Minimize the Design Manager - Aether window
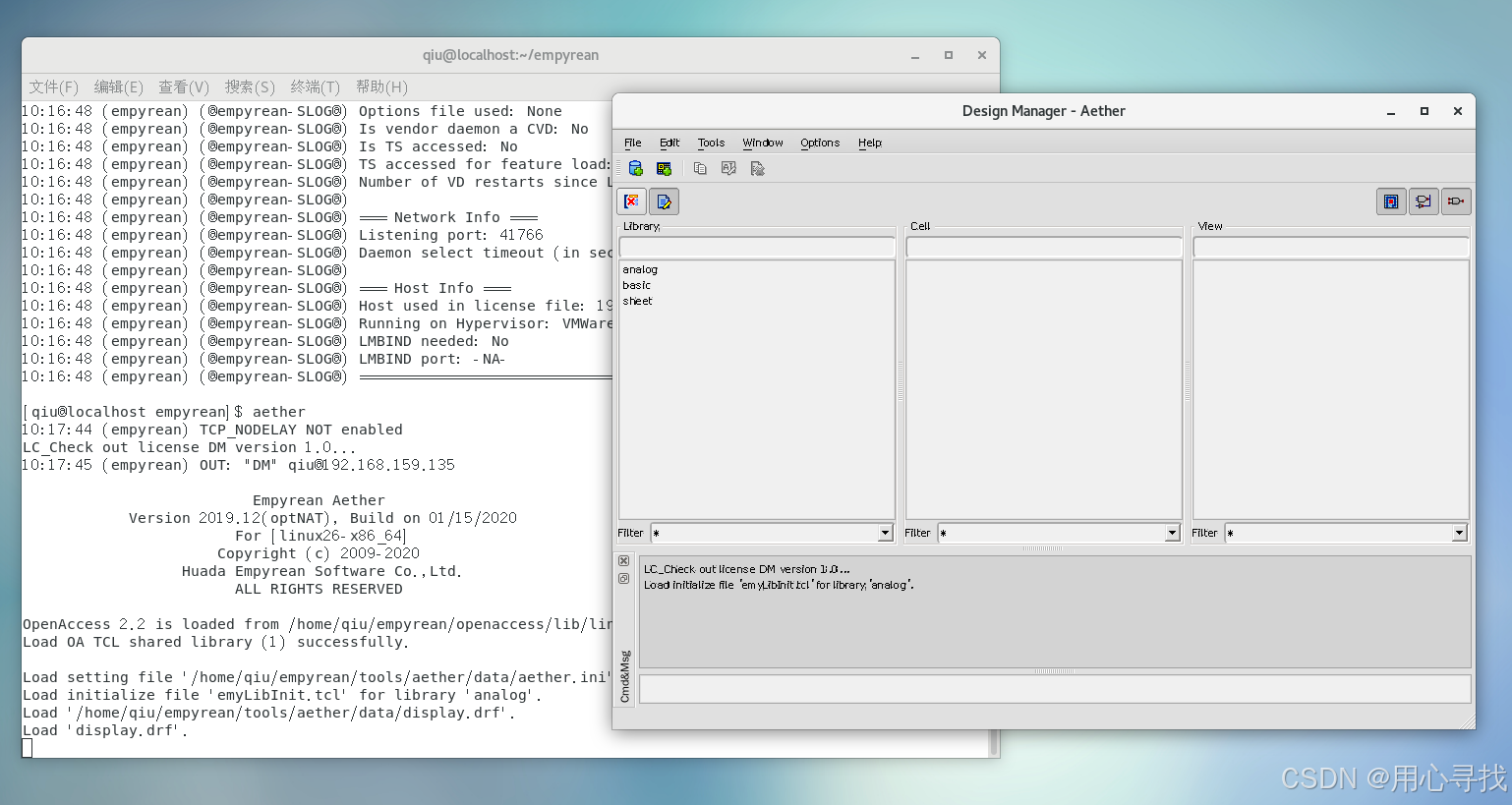 pos(1391,111)
